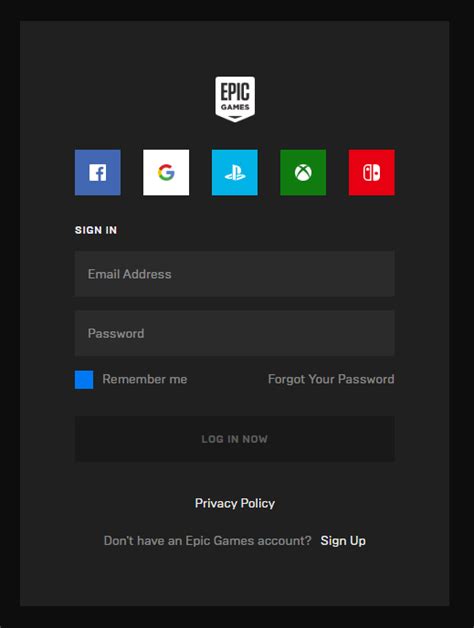Click the 'Password' placeholder text
The image size is (474, 628).
[116, 333]
